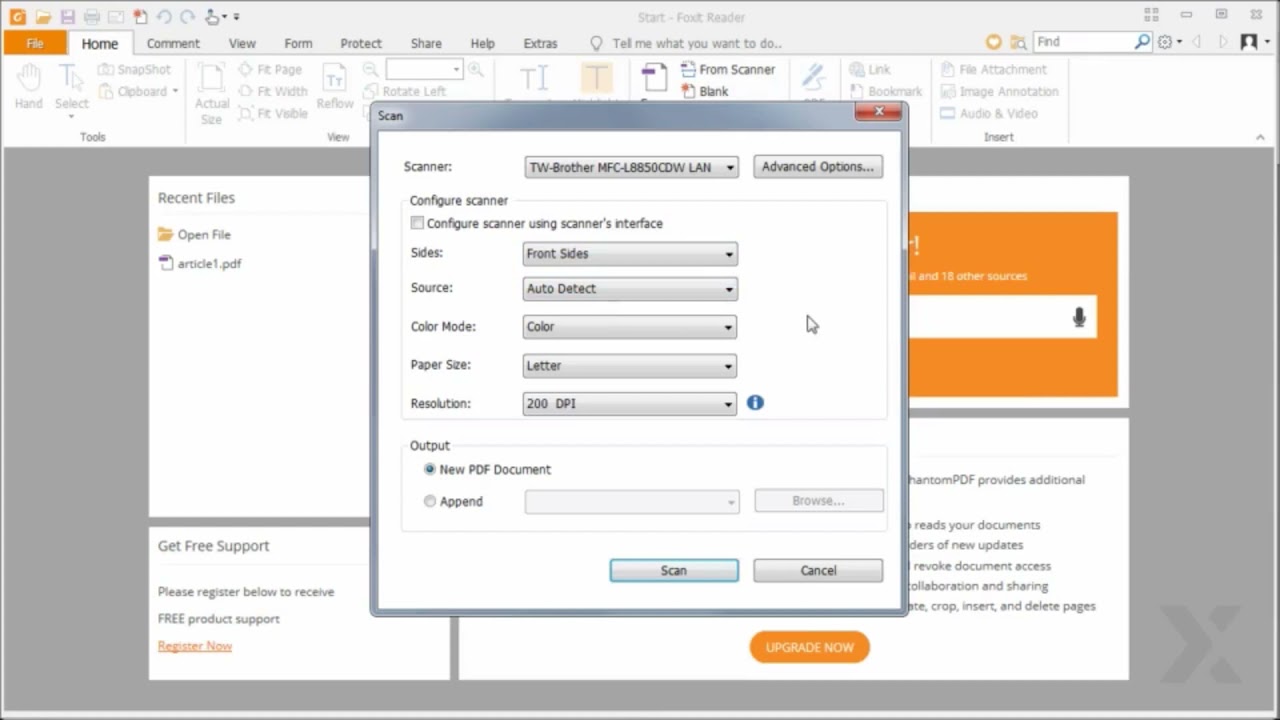Choose Fit Width view

click(x=273, y=91)
